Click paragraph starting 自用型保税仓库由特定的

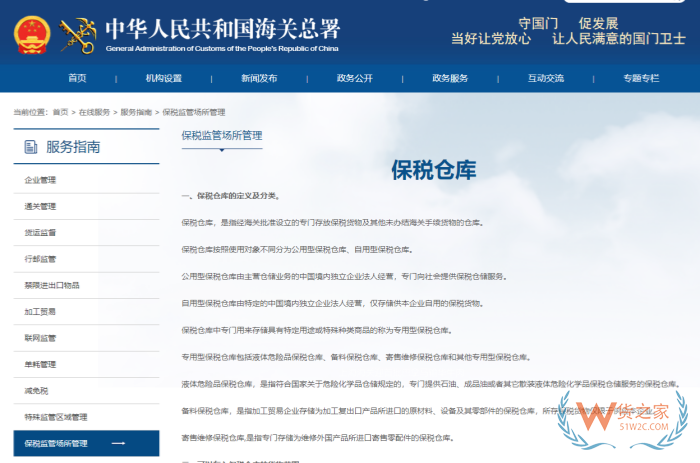point(333,303)
